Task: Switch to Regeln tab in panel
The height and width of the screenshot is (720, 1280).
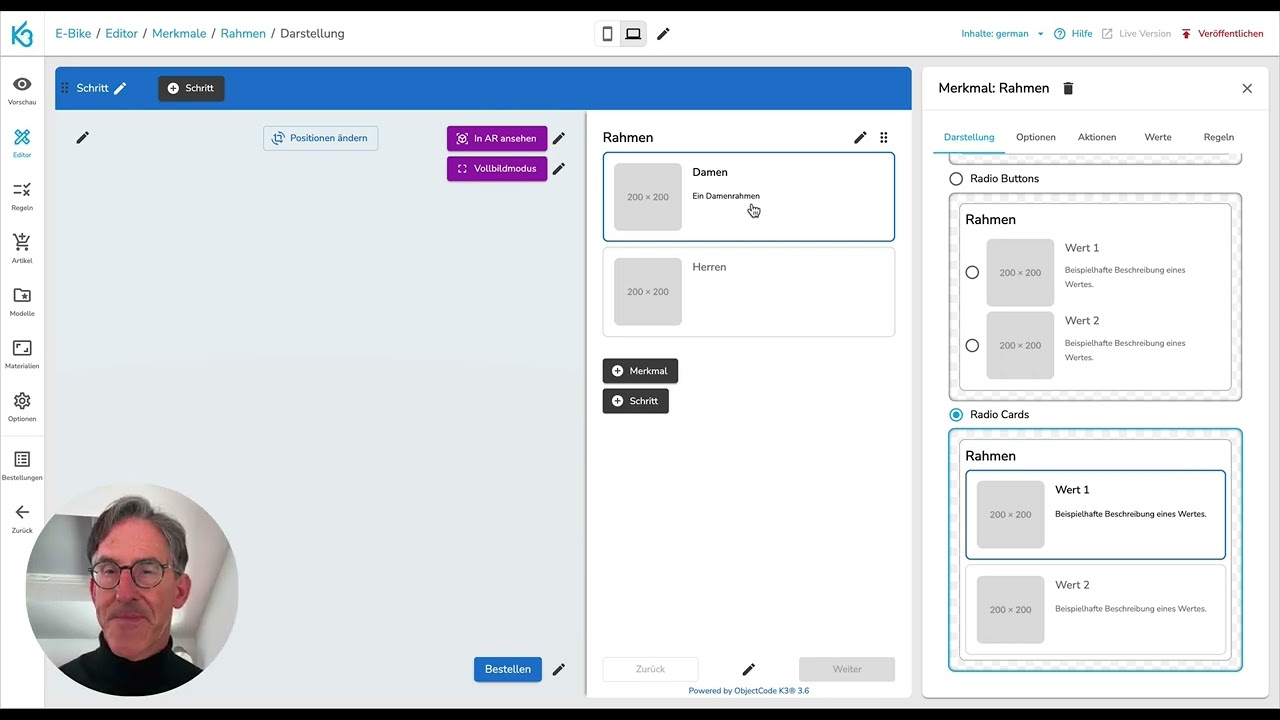Action: pyautogui.click(x=1219, y=137)
